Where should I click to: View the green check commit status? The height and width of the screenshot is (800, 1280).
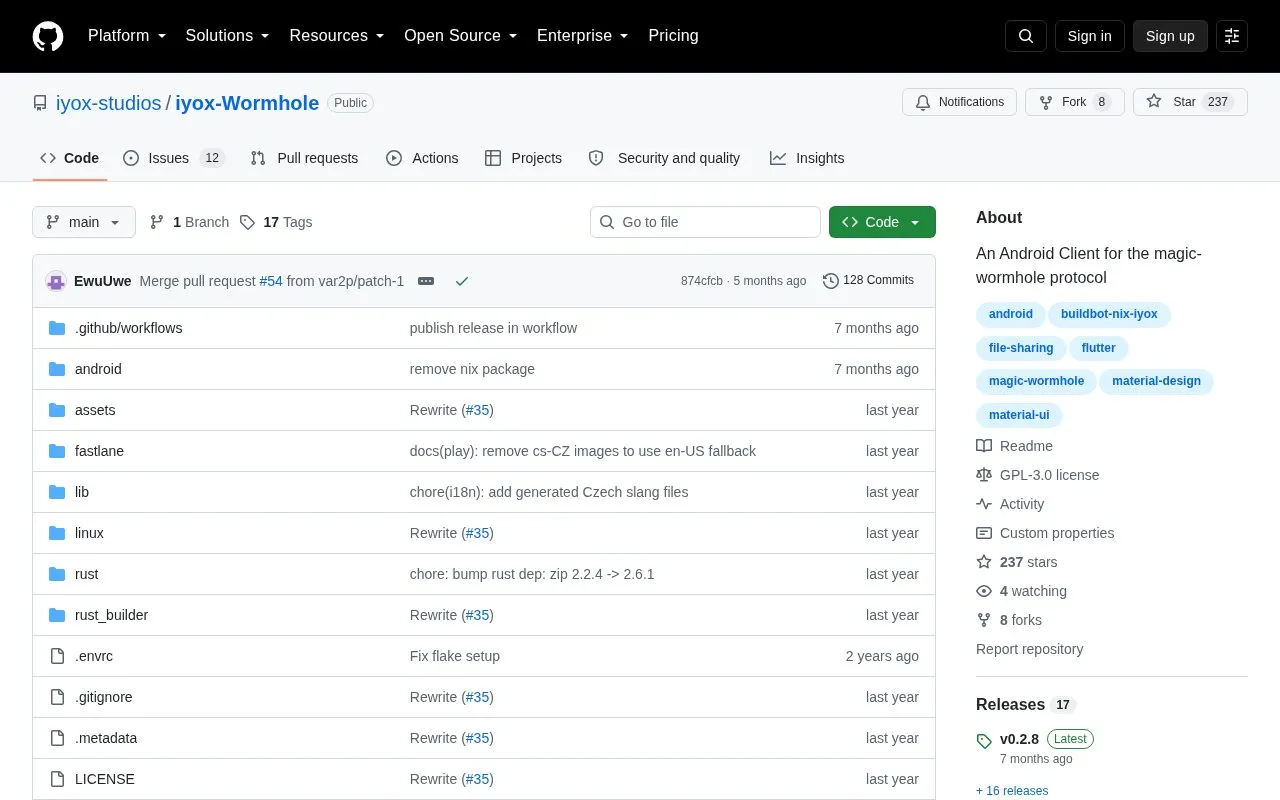click(462, 281)
